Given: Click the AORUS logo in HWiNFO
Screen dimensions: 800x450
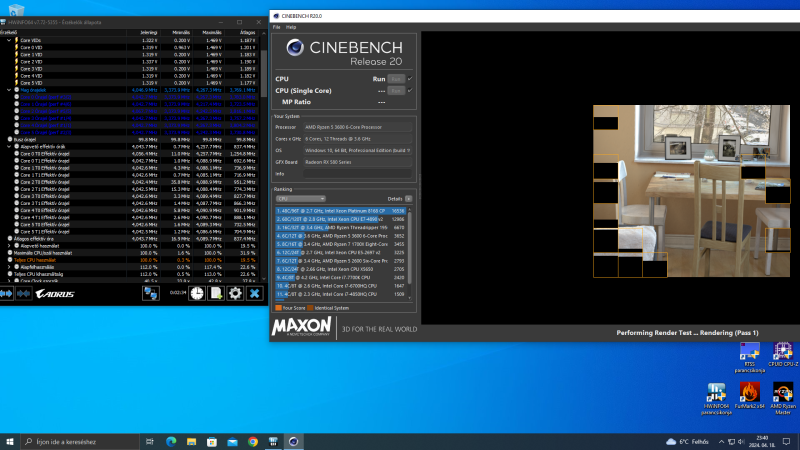Looking at the screenshot, I should tap(55, 294).
